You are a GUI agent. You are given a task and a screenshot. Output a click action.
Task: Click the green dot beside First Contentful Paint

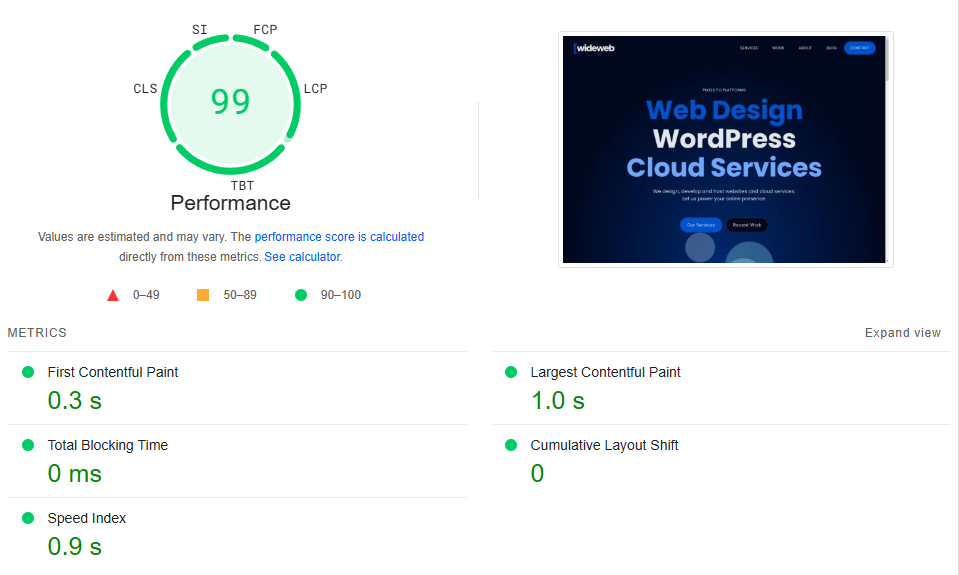[28, 372]
